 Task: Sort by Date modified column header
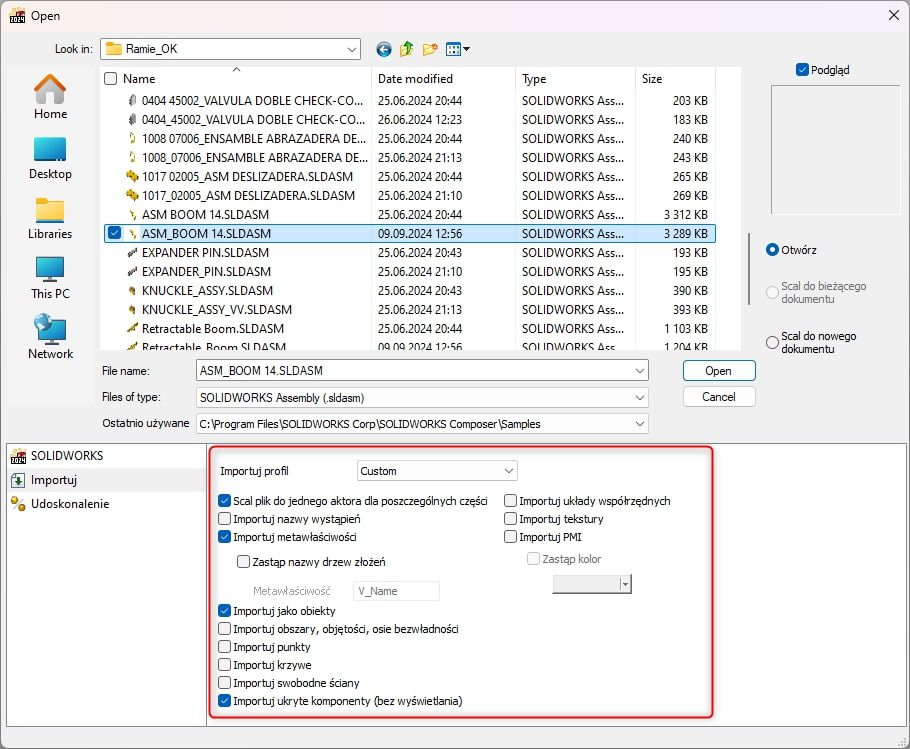click(x=416, y=79)
